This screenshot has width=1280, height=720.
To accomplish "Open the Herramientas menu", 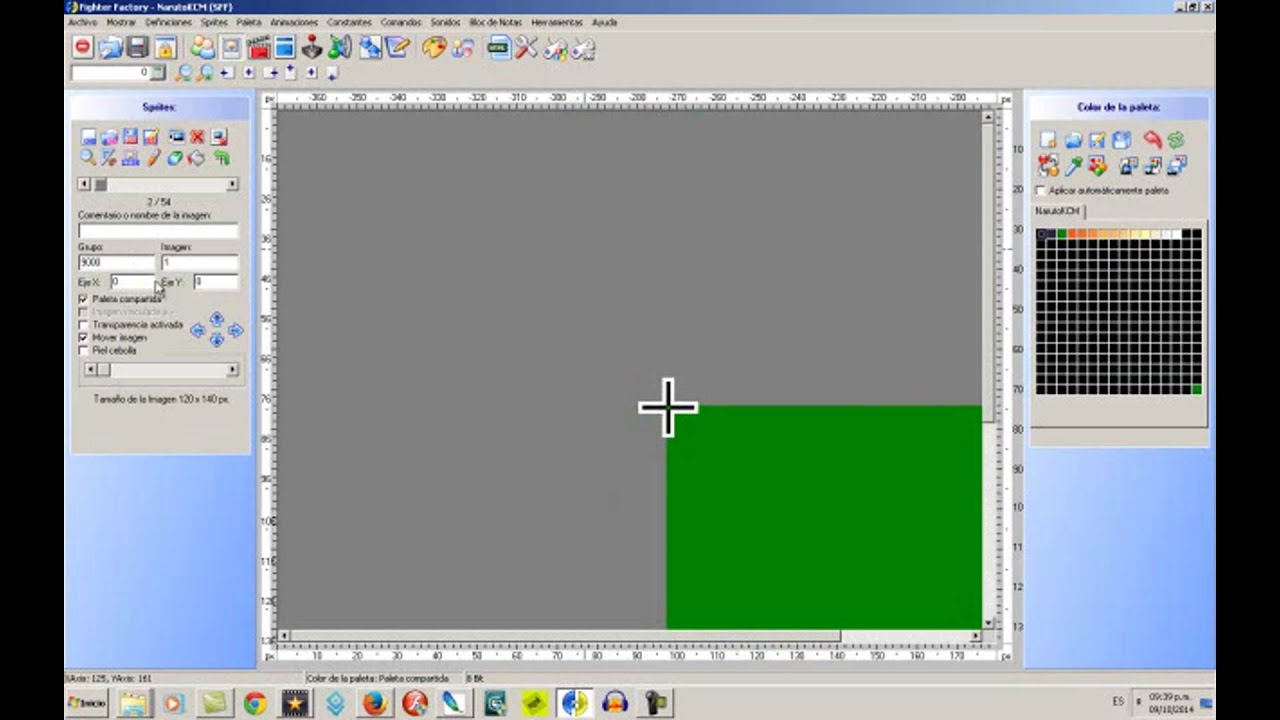I will pos(557,22).
